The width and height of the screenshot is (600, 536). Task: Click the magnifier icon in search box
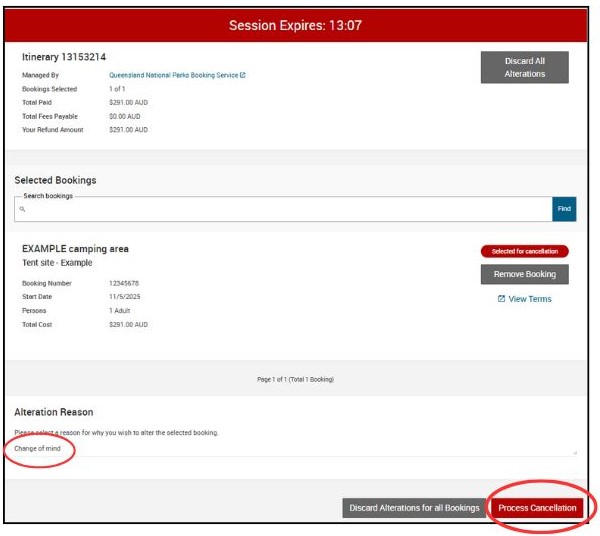22,209
